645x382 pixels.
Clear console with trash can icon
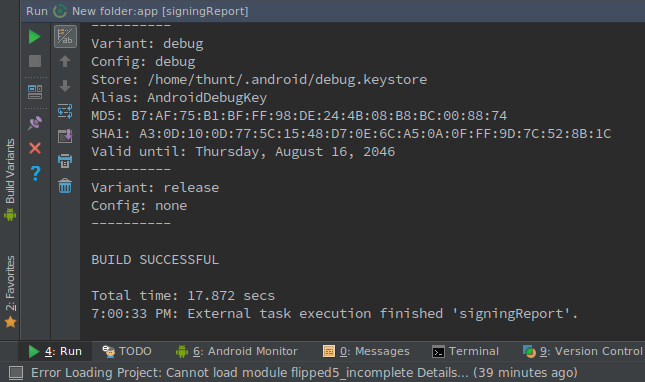coord(65,186)
